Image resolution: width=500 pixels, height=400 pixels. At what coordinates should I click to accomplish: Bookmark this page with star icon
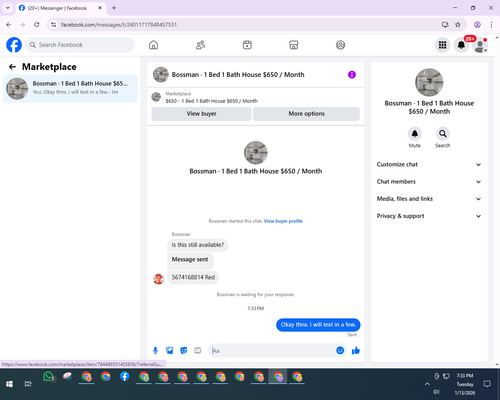pyautogui.click(x=458, y=25)
